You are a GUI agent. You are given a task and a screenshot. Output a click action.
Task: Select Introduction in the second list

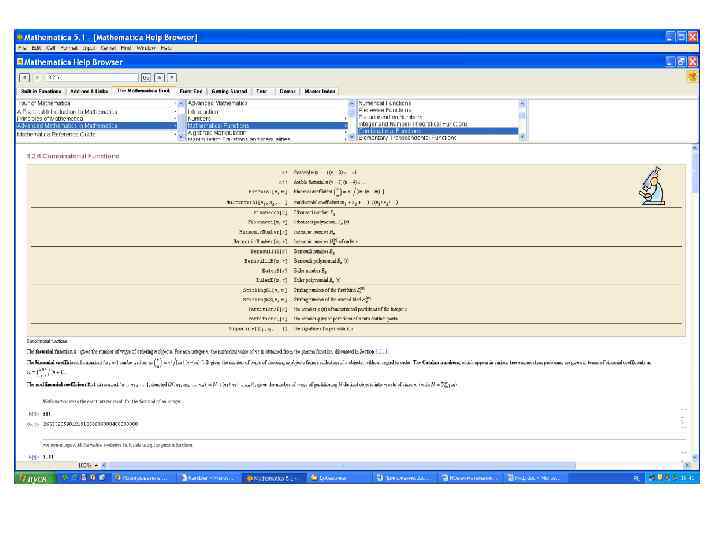(x=203, y=112)
